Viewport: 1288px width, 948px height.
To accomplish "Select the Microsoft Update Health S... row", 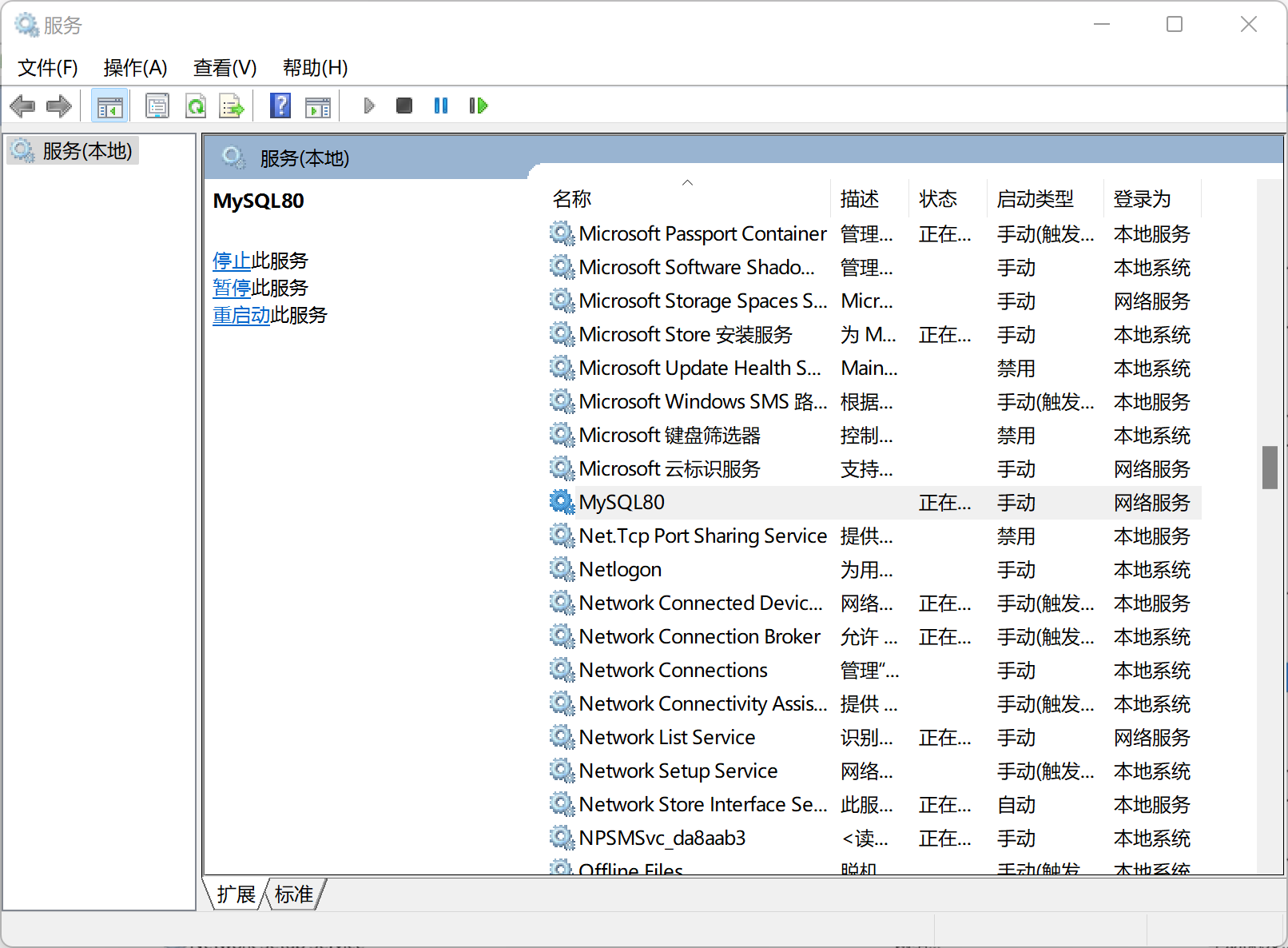I will click(x=875, y=368).
